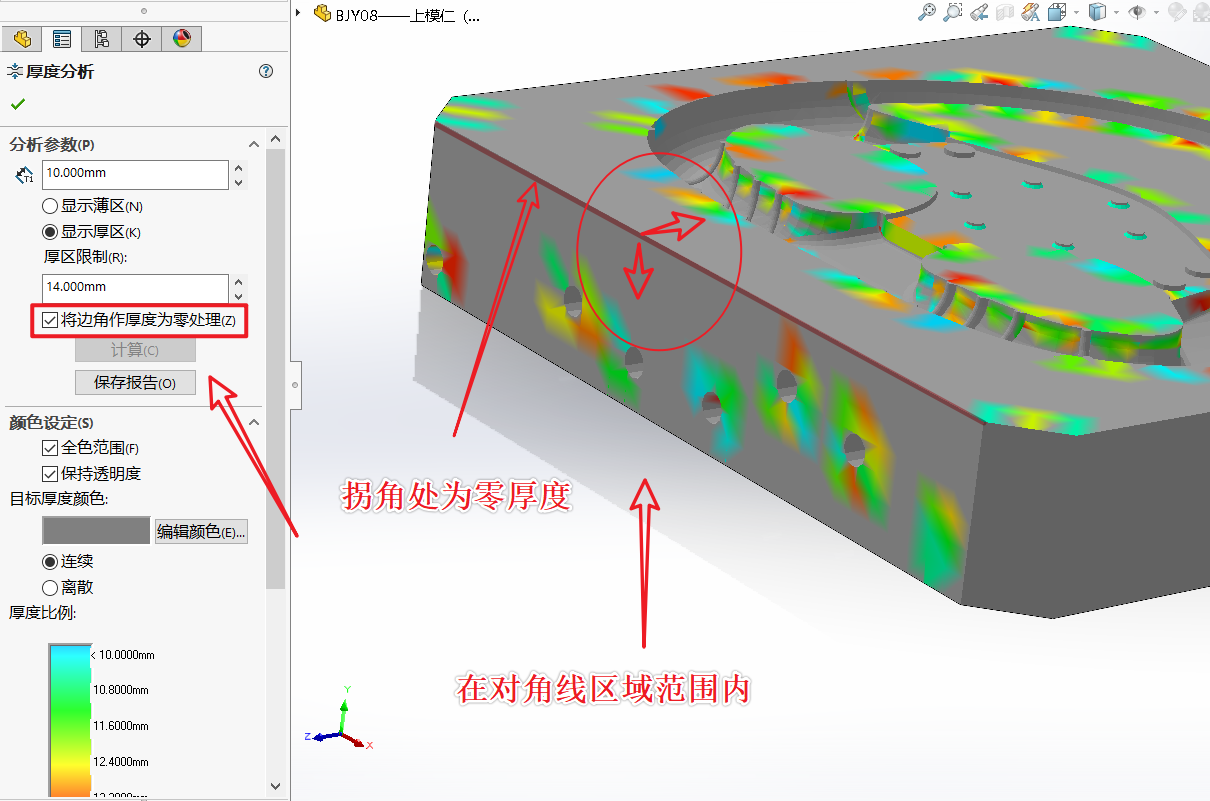Open the Dynamic Annotation Views icon
The image size is (1210, 801).
pyautogui.click(x=1031, y=12)
